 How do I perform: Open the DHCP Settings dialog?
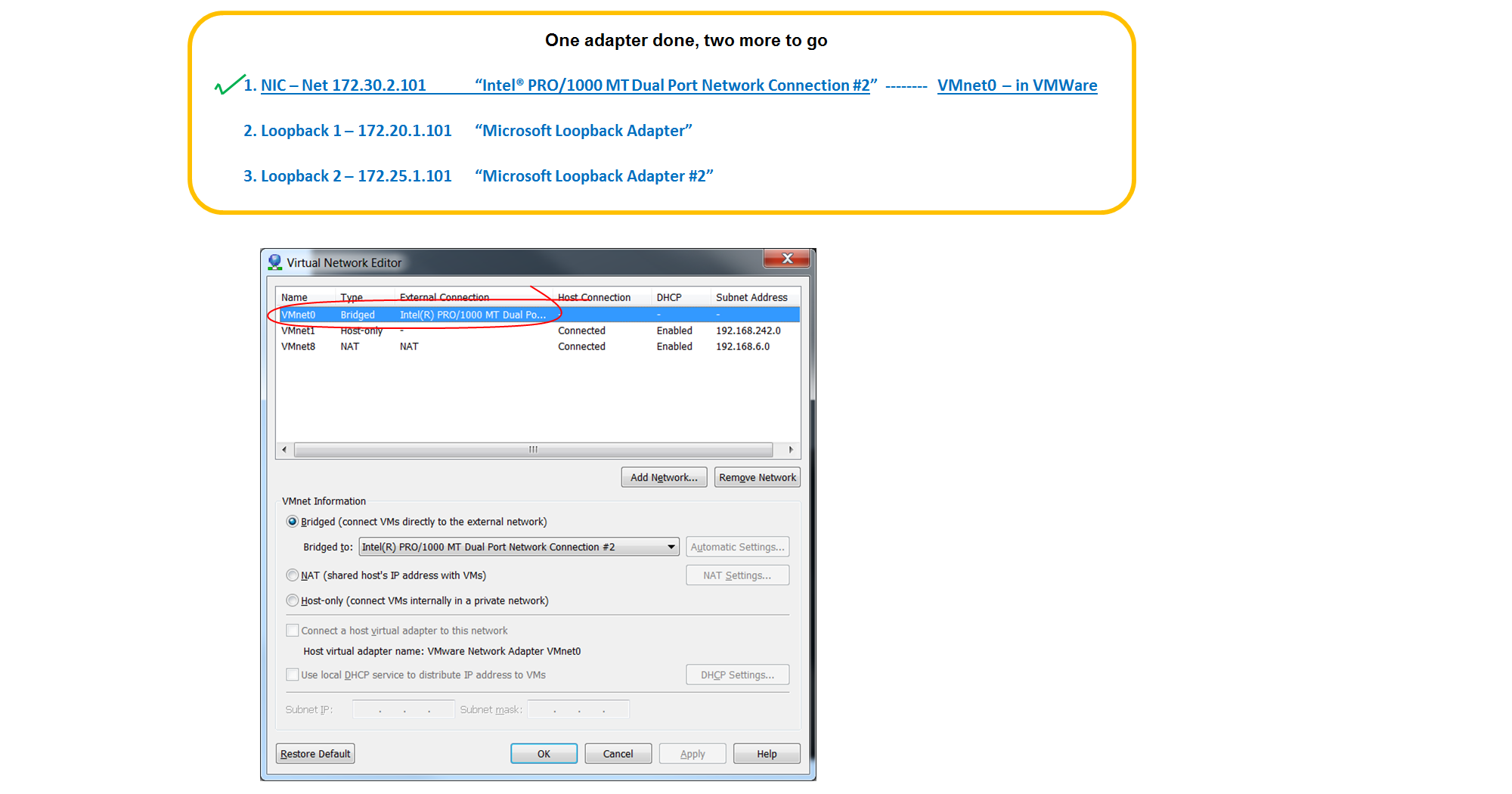736,674
